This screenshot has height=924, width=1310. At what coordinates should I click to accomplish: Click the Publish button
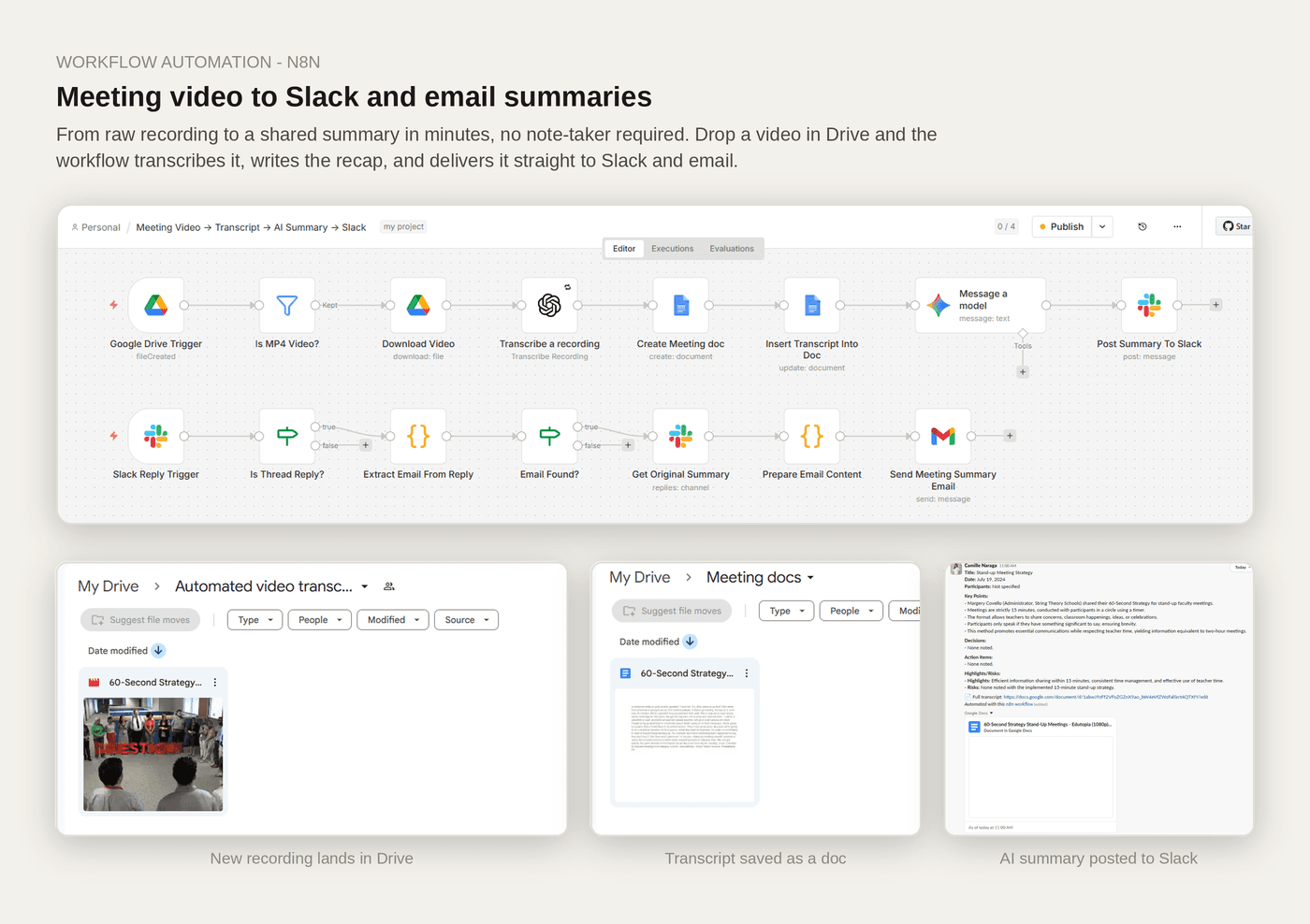[1062, 226]
